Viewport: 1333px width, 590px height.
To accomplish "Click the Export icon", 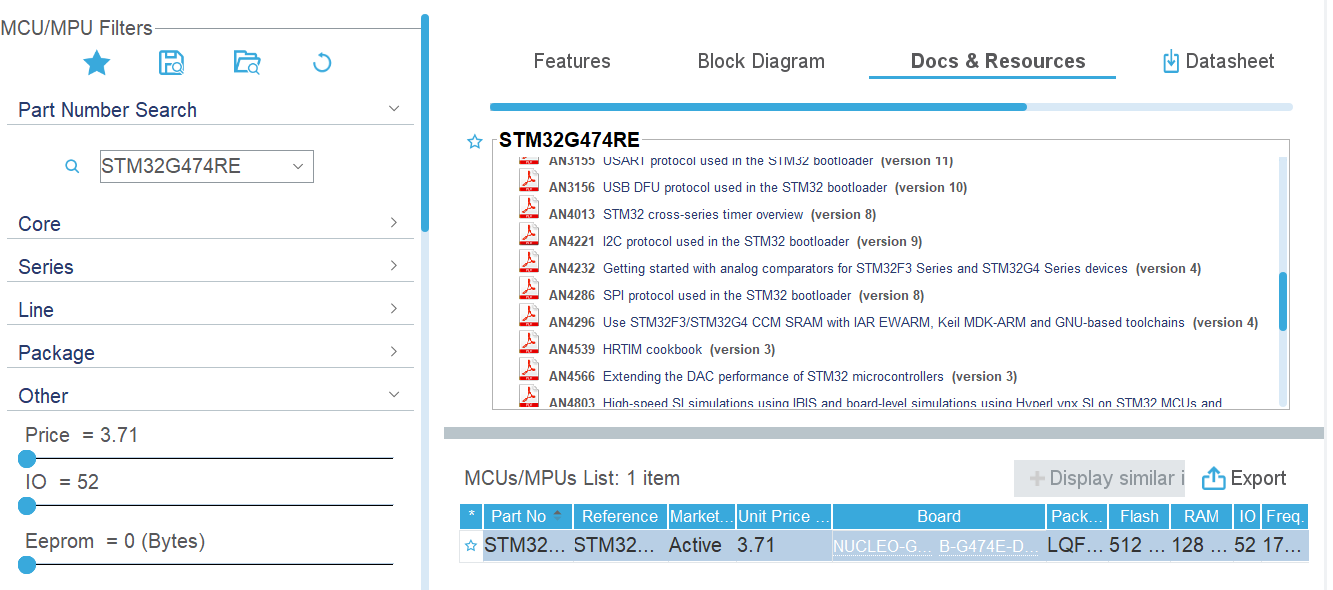I will click(1213, 478).
